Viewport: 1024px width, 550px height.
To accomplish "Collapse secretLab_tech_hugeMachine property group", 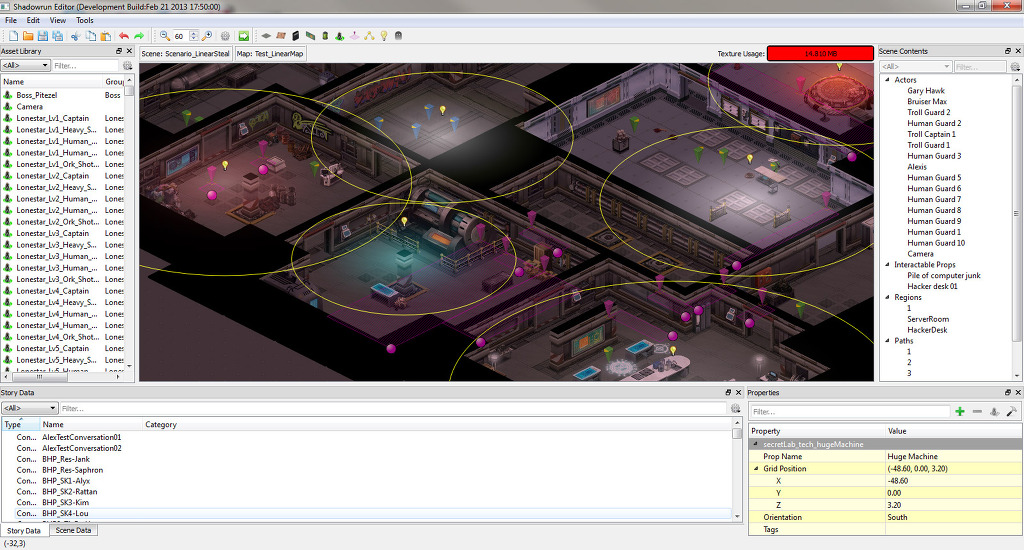I will (756, 444).
